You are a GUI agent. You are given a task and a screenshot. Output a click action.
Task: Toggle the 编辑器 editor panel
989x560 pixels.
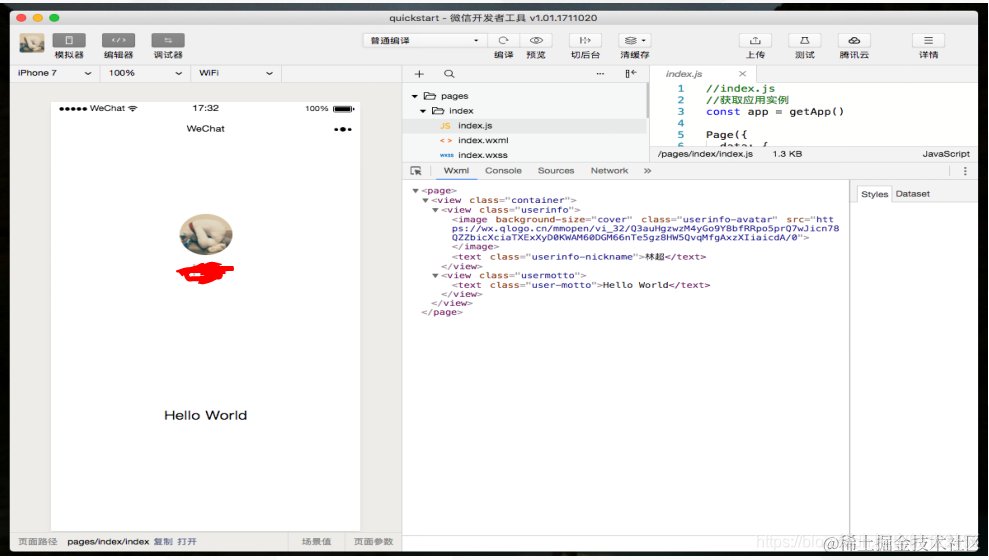coord(118,40)
